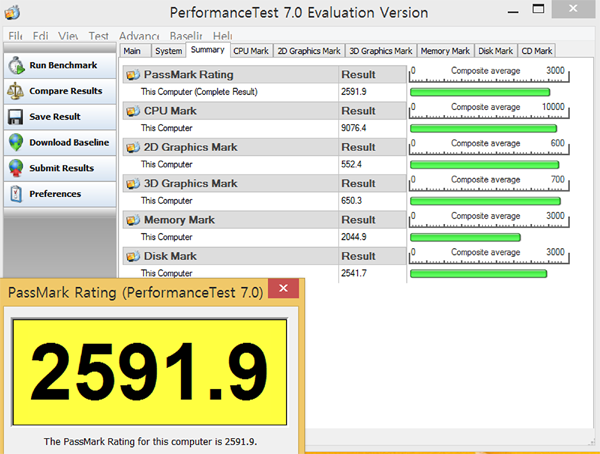This screenshot has width=600, height=454.
Task: Open the 3D Graphics Mark tab
Action: pos(381,51)
